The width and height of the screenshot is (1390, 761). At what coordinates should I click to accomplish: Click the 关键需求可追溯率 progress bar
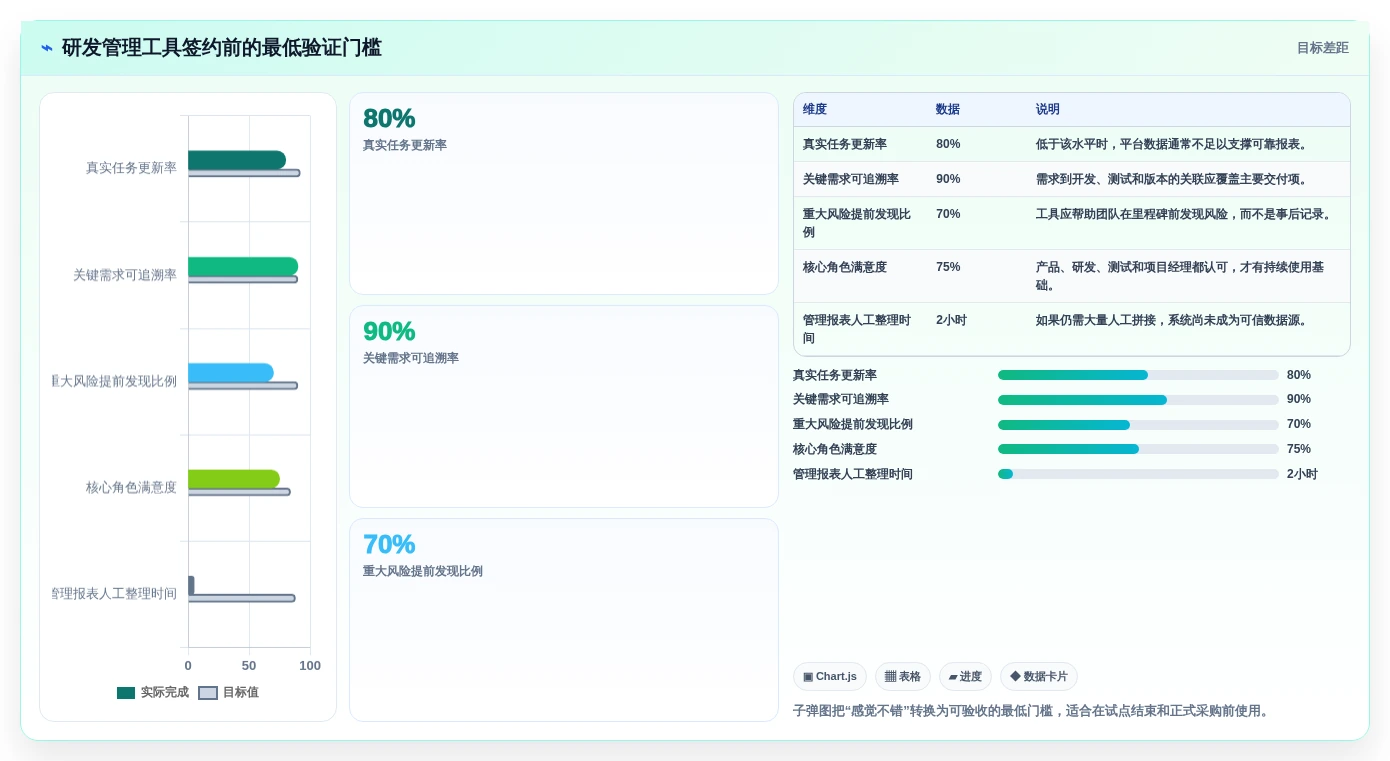[1138, 400]
